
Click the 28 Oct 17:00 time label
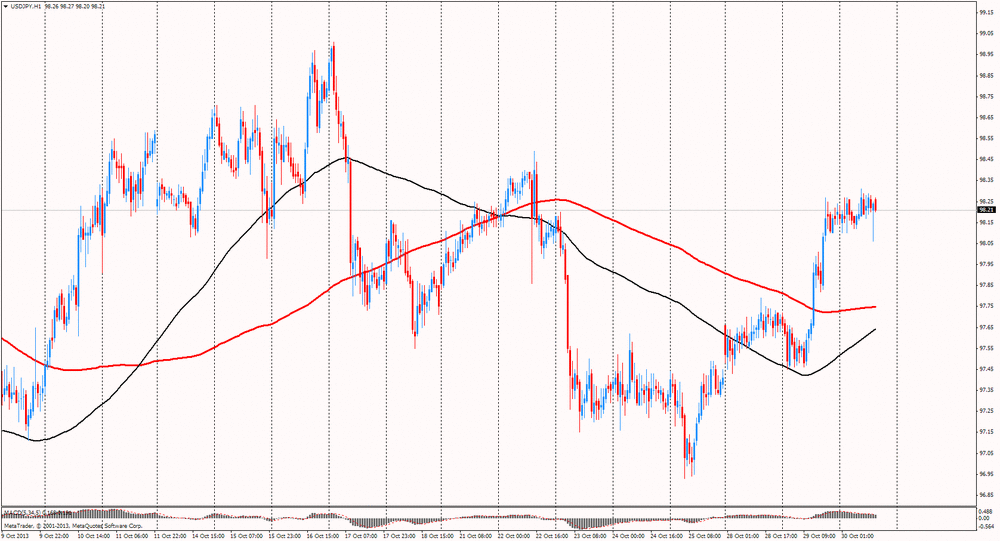pyautogui.click(x=782, y=536)
